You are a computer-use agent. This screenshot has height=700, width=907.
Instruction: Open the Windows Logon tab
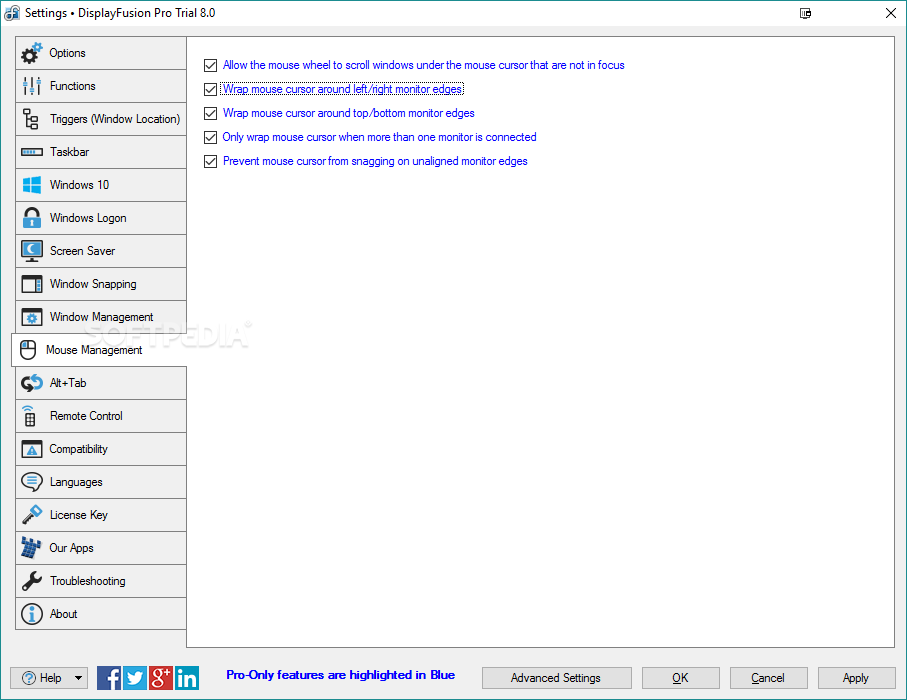click(101, 218)
